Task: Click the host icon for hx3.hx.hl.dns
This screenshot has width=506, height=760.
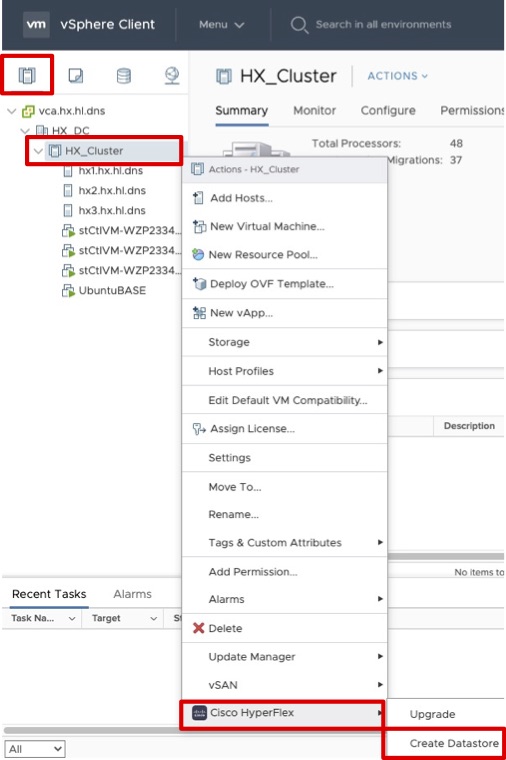Action: tap(68, 210)
